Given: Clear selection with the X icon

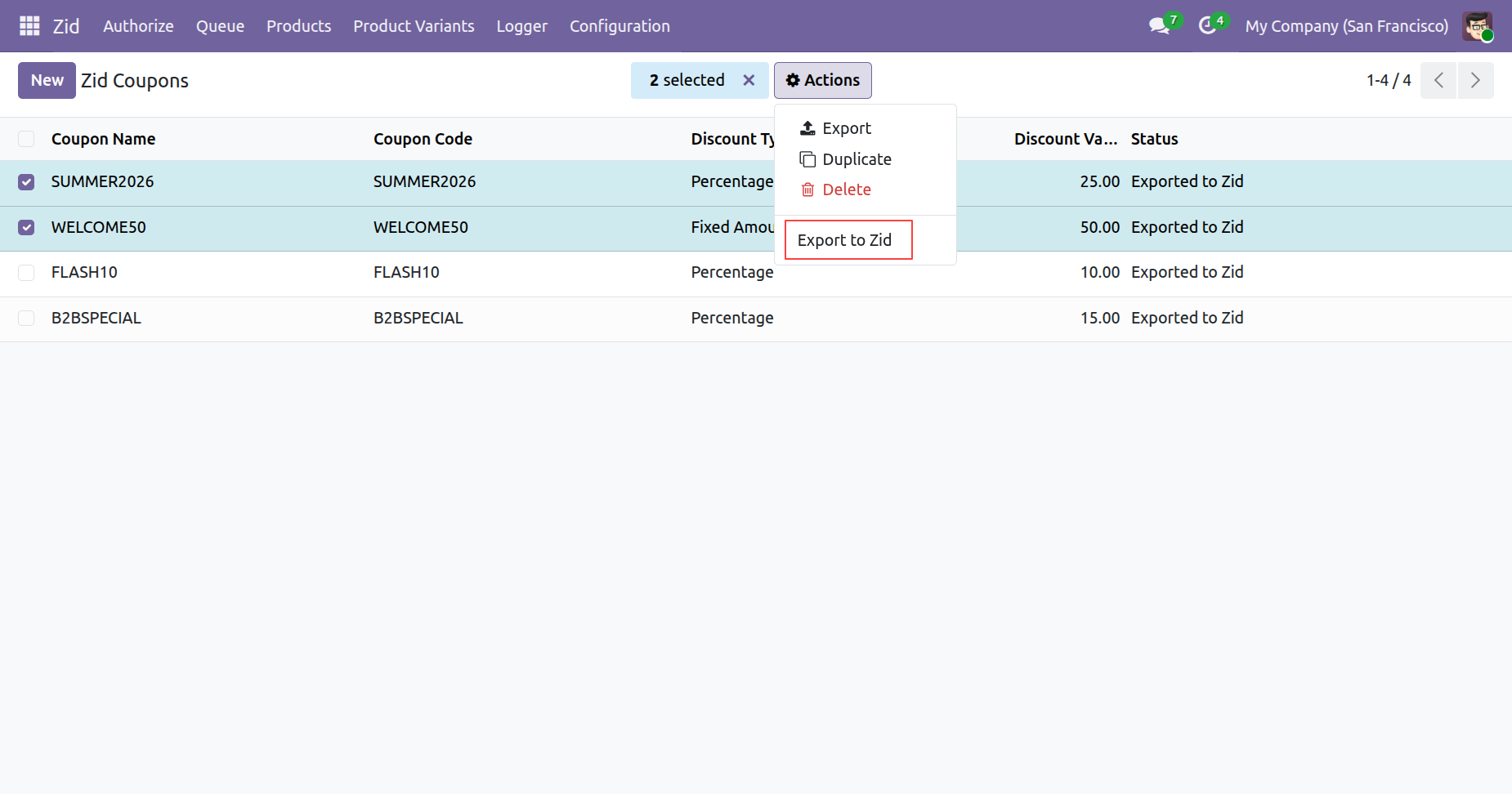Looking at the screenshot, I should pos(749,80).
